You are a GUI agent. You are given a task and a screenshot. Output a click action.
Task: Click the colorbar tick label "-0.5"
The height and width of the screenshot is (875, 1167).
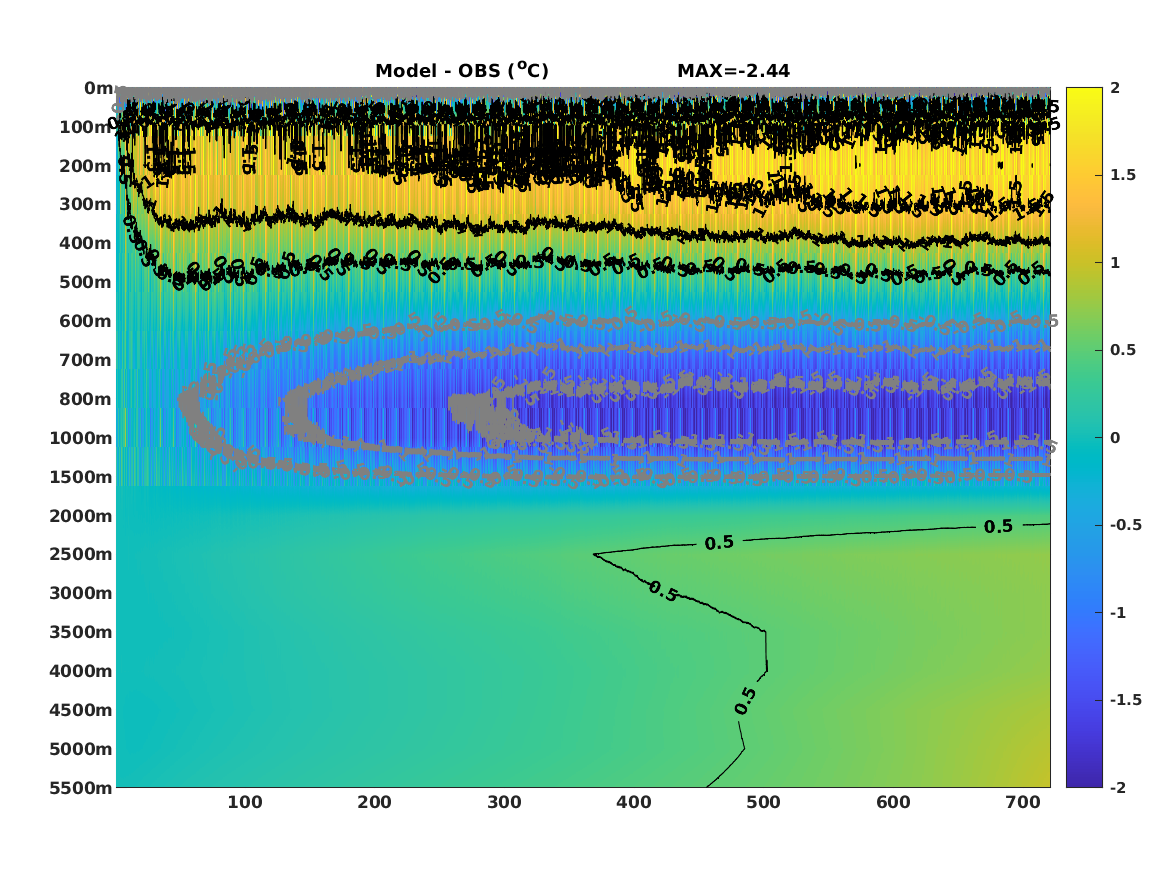click(1125, 525)
